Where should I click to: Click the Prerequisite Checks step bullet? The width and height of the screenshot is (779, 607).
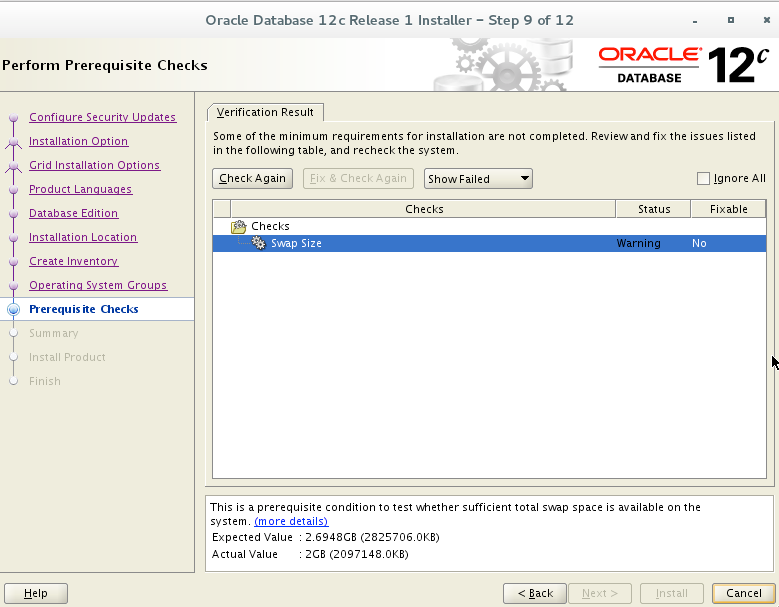point(14,309)
